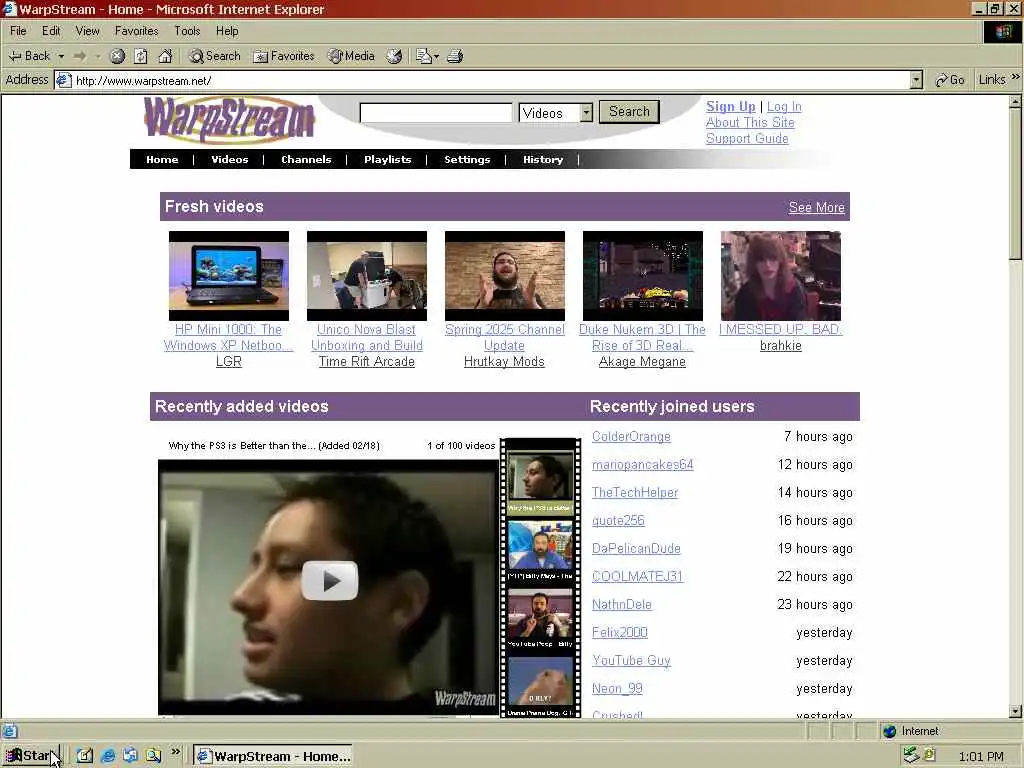Click the Stop loading icon

[x=117, y=56]
